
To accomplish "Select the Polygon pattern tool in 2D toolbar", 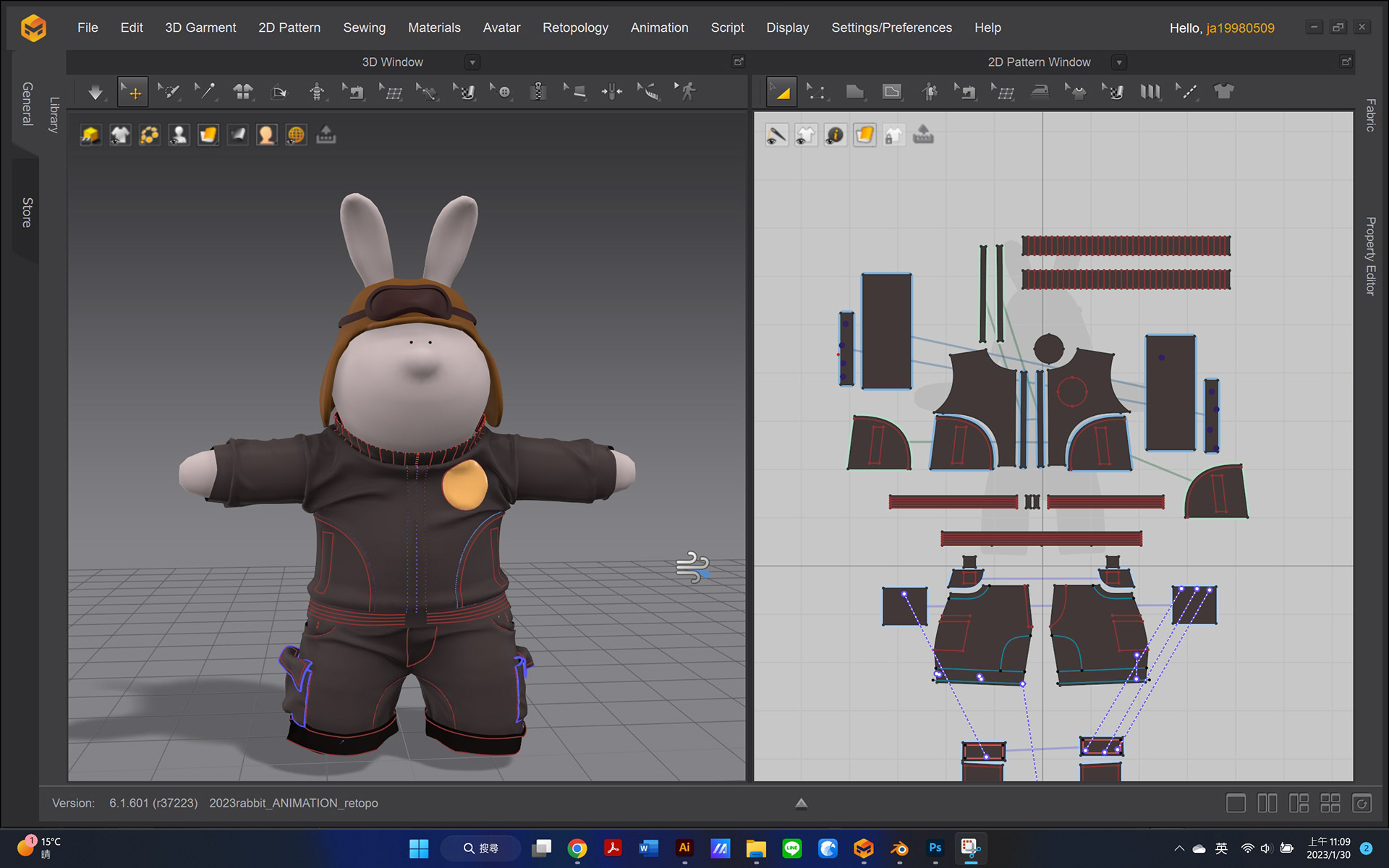I will 855,92.
